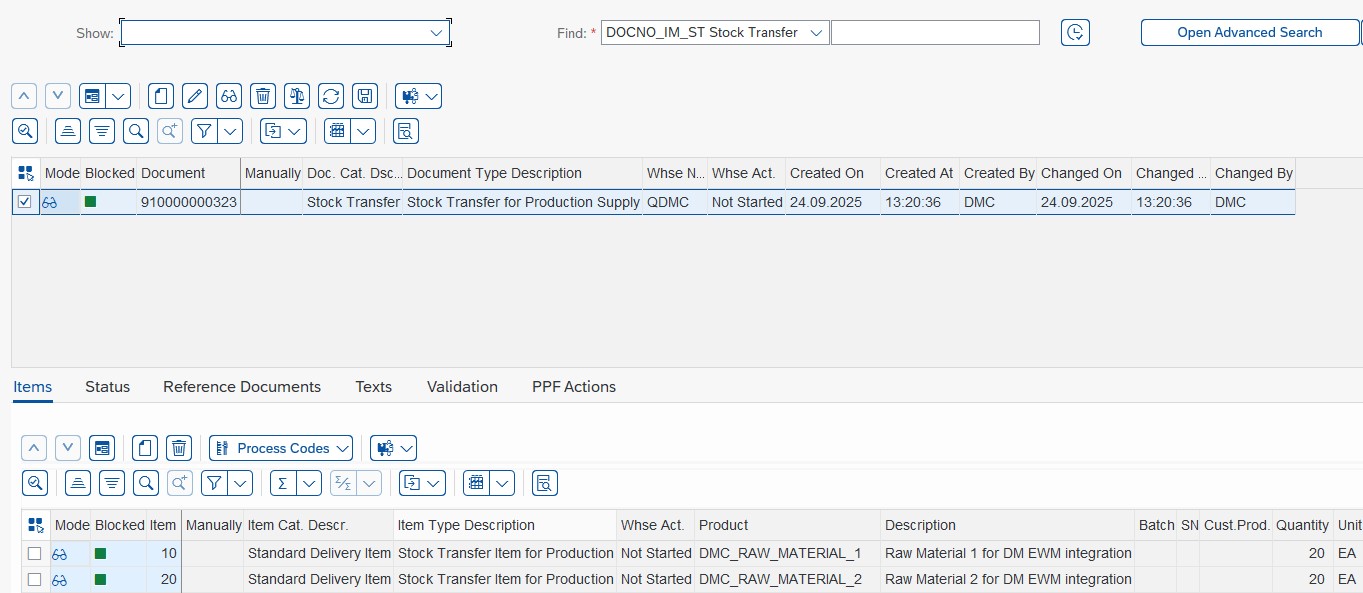Viewport: 1363px width, 593px height.
Task: Expand layout dropdown arrow in header toolbar
Action: tap(363, 131)
